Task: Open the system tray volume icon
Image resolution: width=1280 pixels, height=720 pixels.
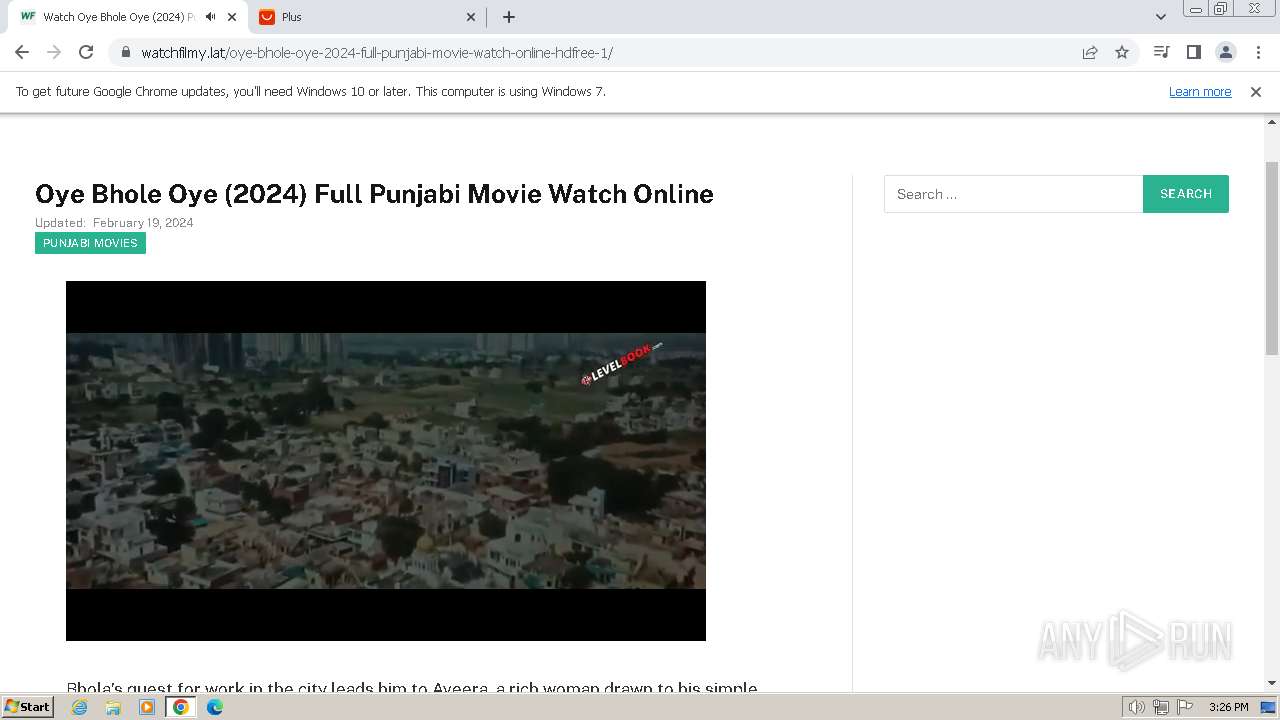Action: tap(1136, 707)
